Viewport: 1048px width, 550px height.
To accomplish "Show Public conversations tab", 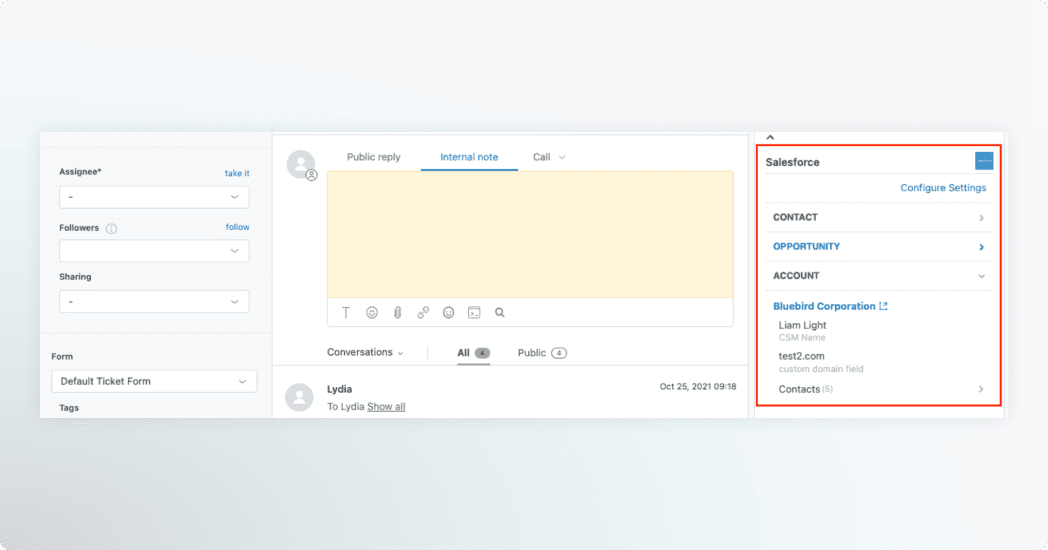I will click(542, 353).
